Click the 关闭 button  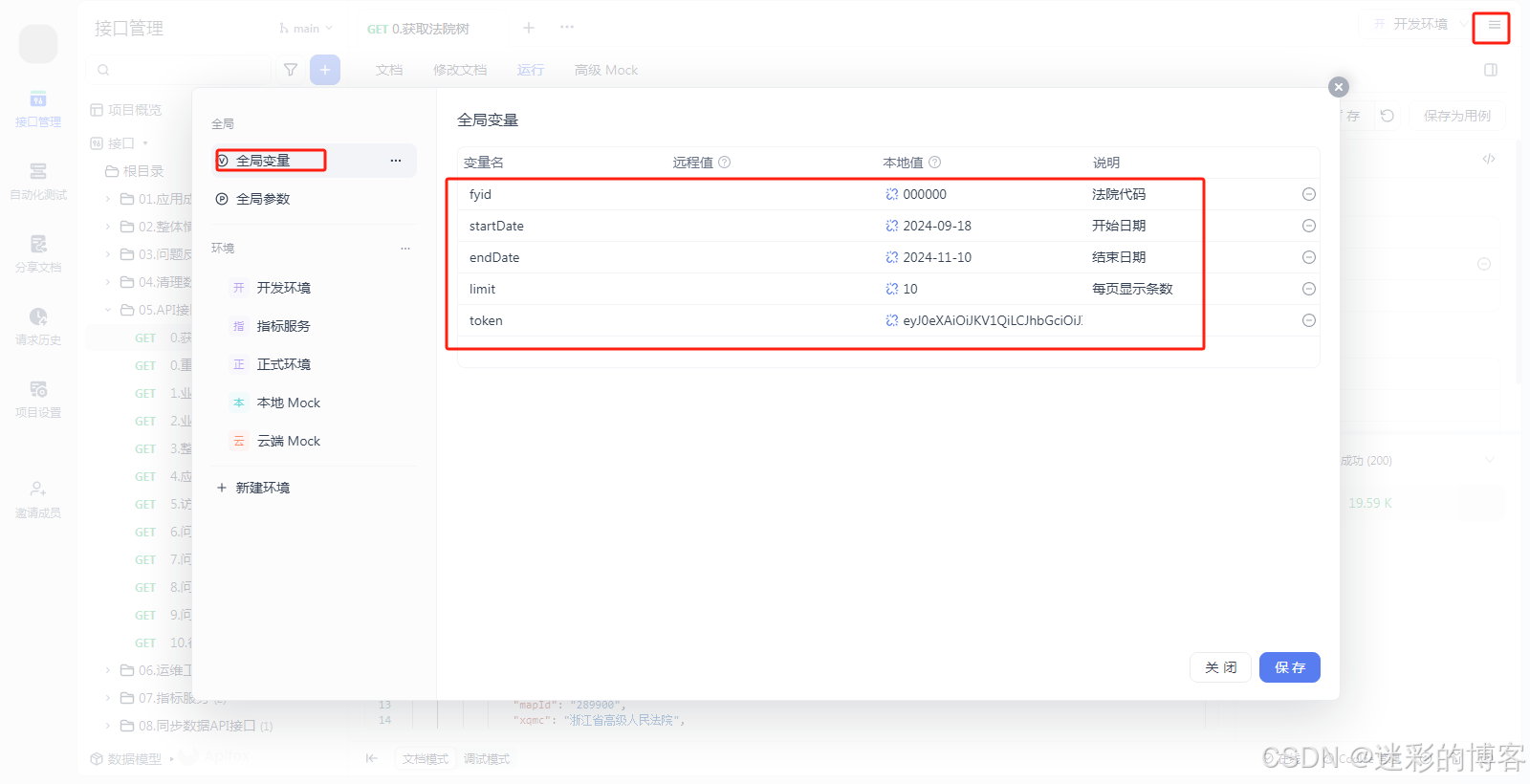(1221, 667)
